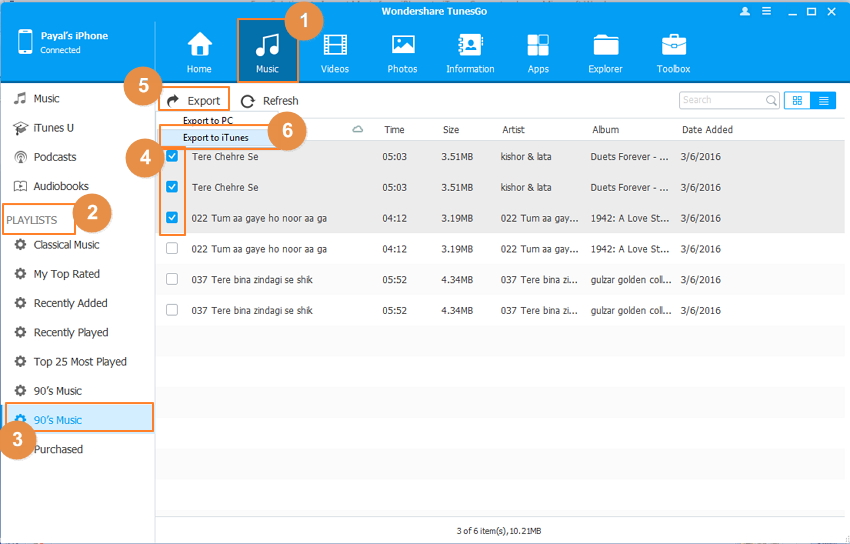
Task: Switch to grid view
Action: coord(797,100)
